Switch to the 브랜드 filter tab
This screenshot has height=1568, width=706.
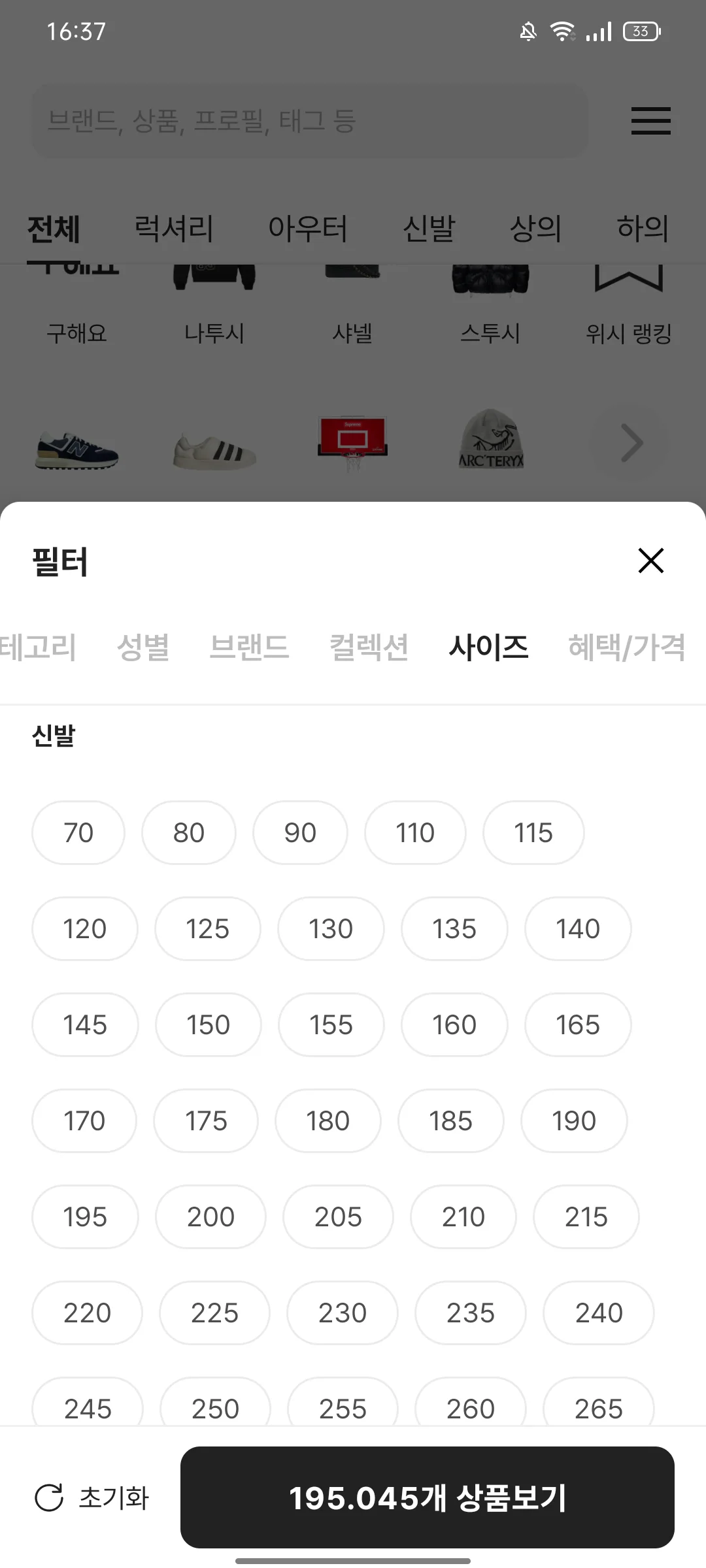point(249,647)
